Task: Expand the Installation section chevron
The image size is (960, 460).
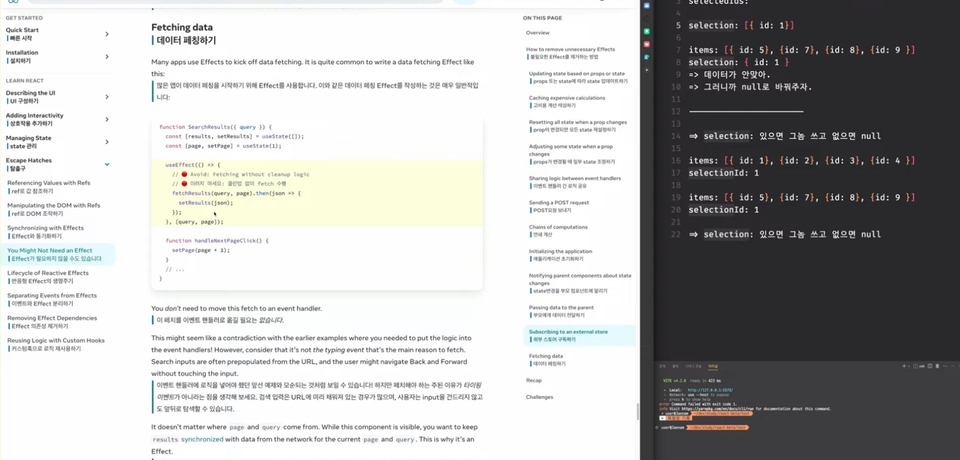Action: coord(107,56)
